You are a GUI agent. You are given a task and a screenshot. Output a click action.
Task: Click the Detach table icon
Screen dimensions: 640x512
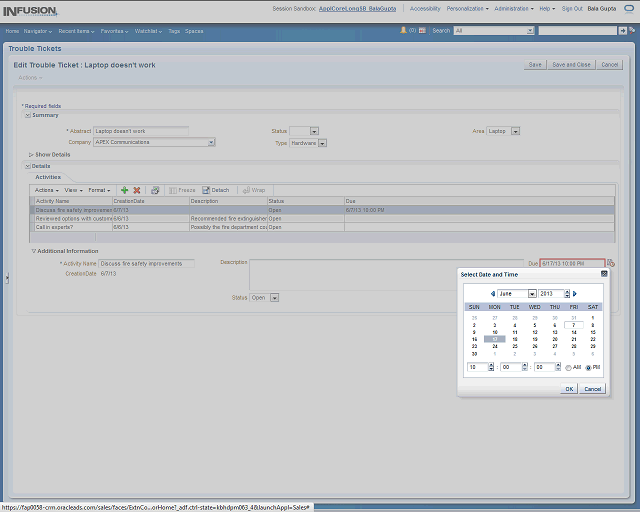(x=216, y=190)
